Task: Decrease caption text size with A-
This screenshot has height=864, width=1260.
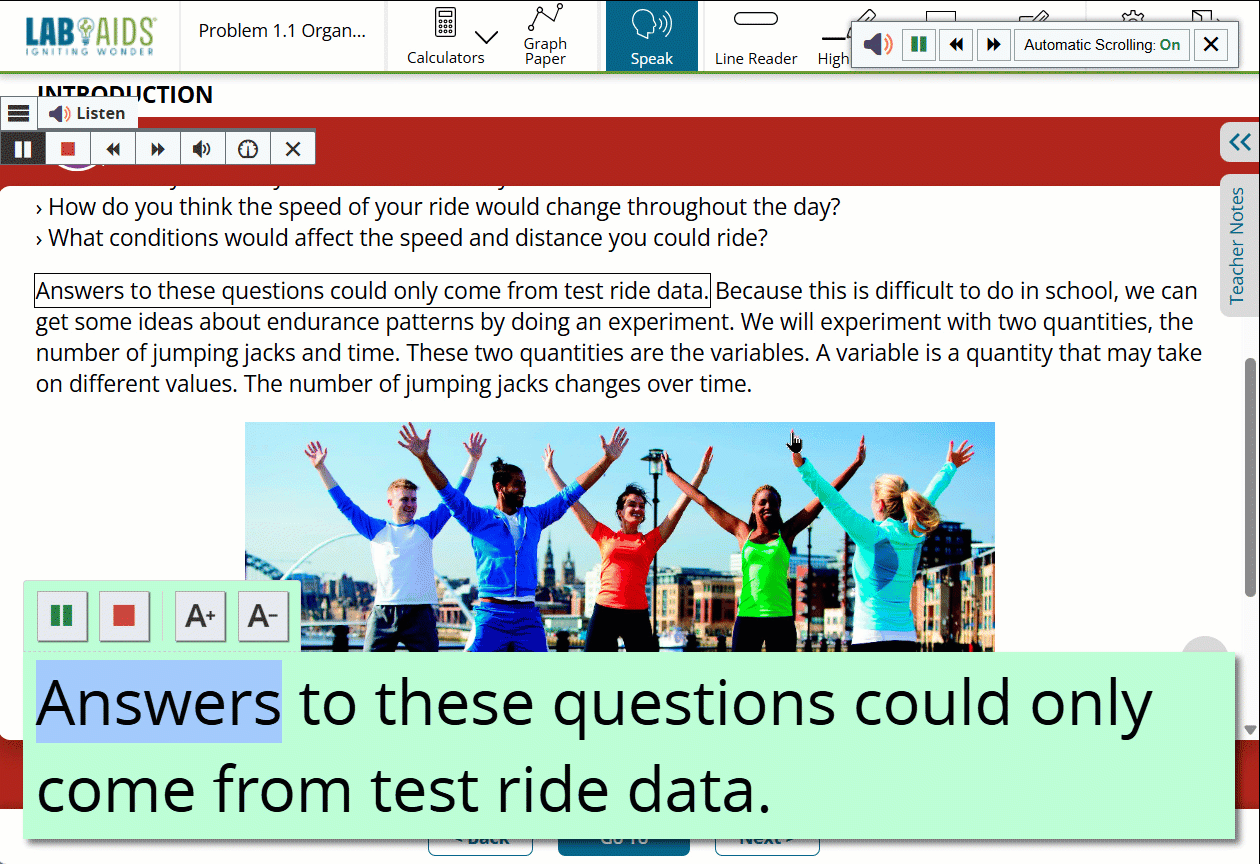Action: 263,616
